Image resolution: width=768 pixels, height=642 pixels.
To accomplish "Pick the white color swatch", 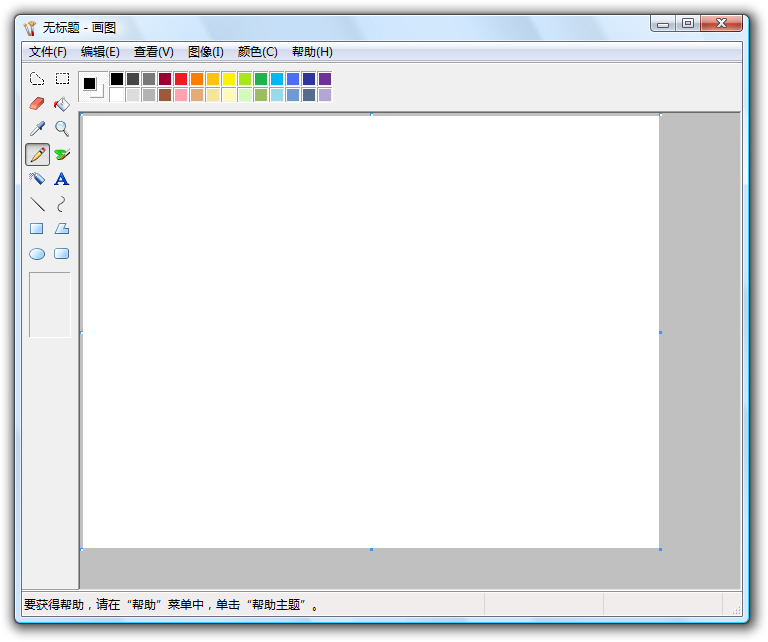I will 117,95.
